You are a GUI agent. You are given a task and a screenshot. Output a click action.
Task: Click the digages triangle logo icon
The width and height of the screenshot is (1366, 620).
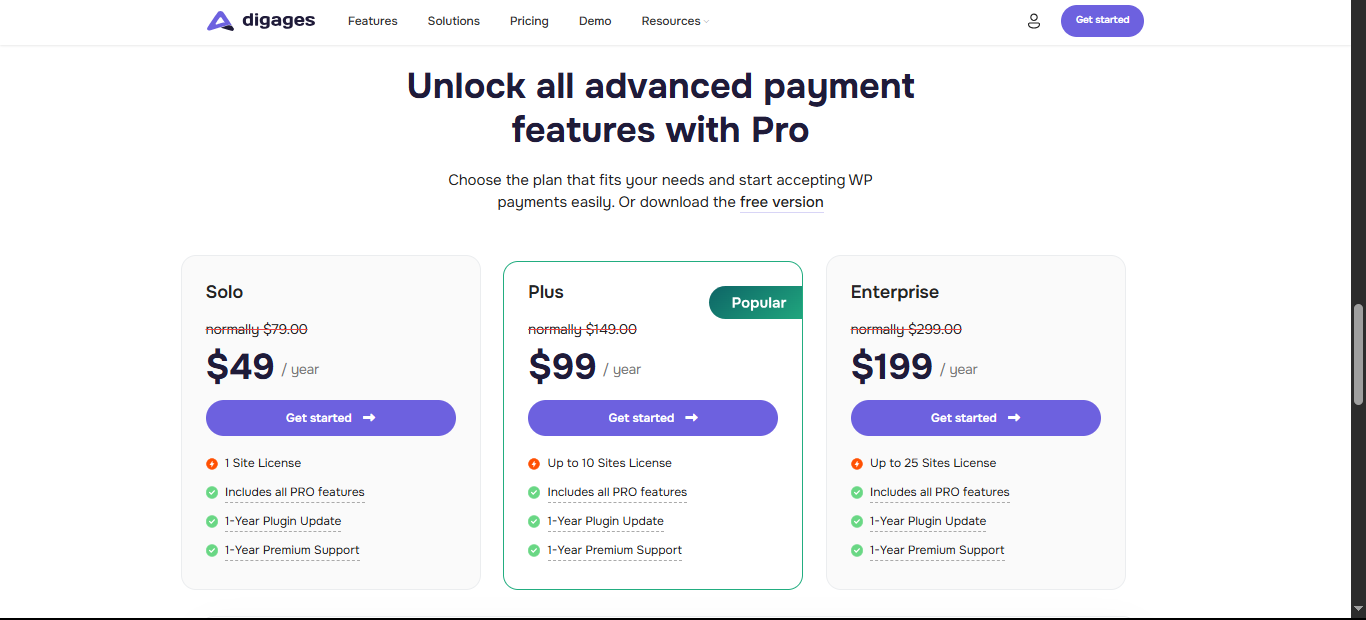pyautogui.click(x=218, y=20)
